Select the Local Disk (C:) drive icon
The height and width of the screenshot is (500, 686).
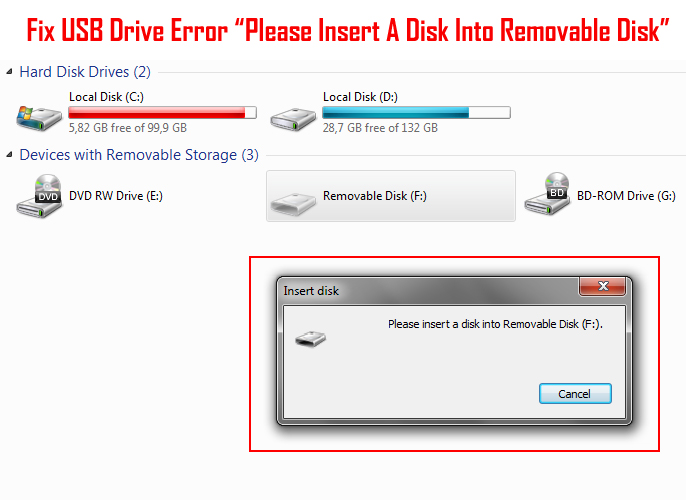coord(39,117)
